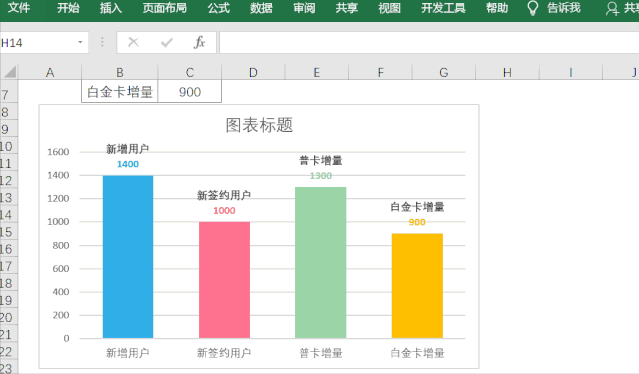Open the 公式 tab
The width and height of the screenshot is (639, 374).
(x=219, y=8)
